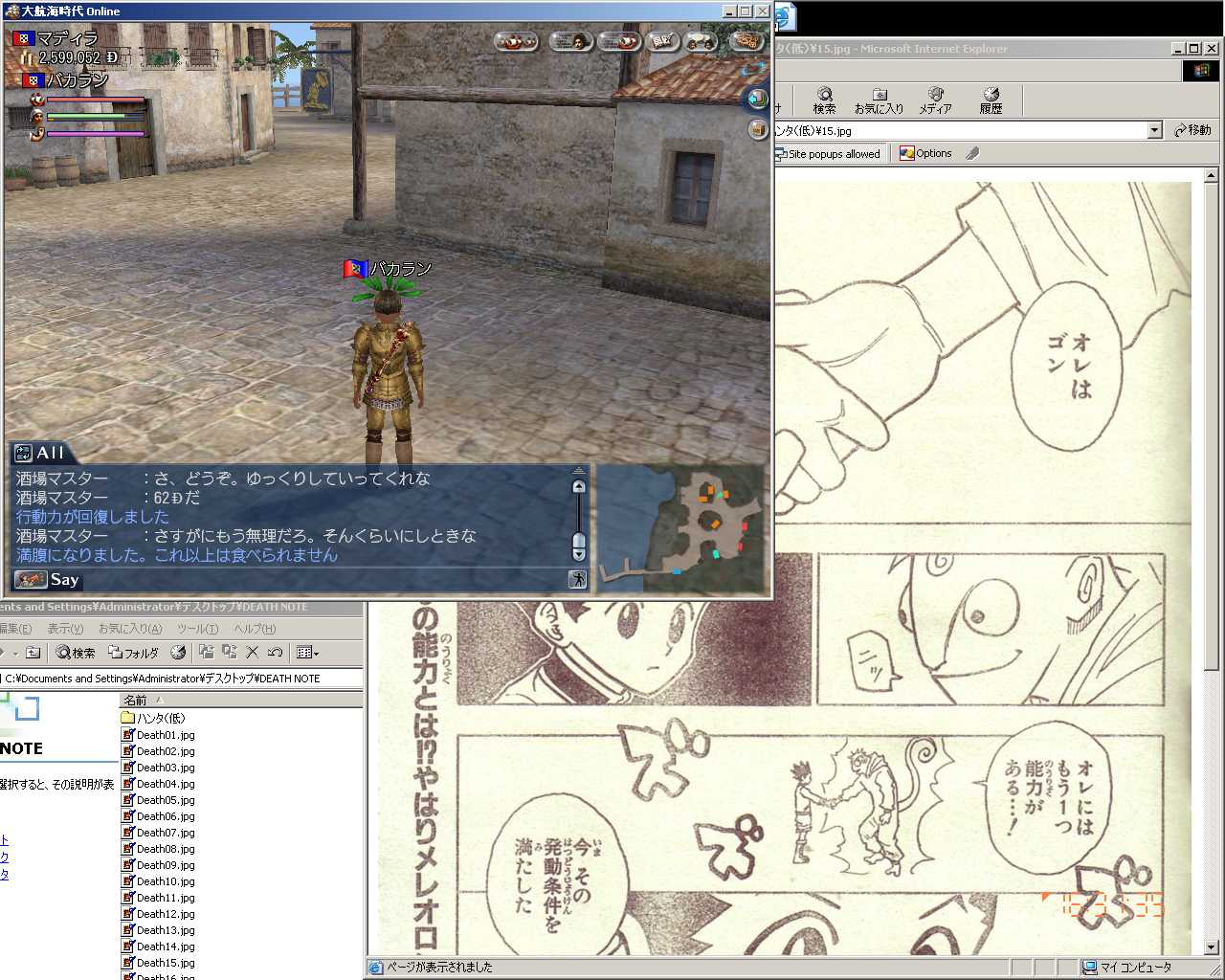Open 履歴 history in Internet Explorer

point(991,100)
